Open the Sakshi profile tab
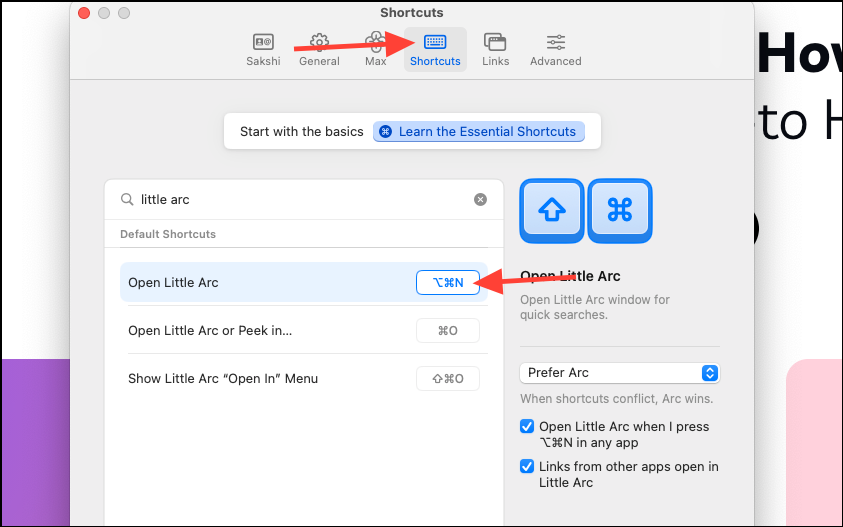 [263, 49]
